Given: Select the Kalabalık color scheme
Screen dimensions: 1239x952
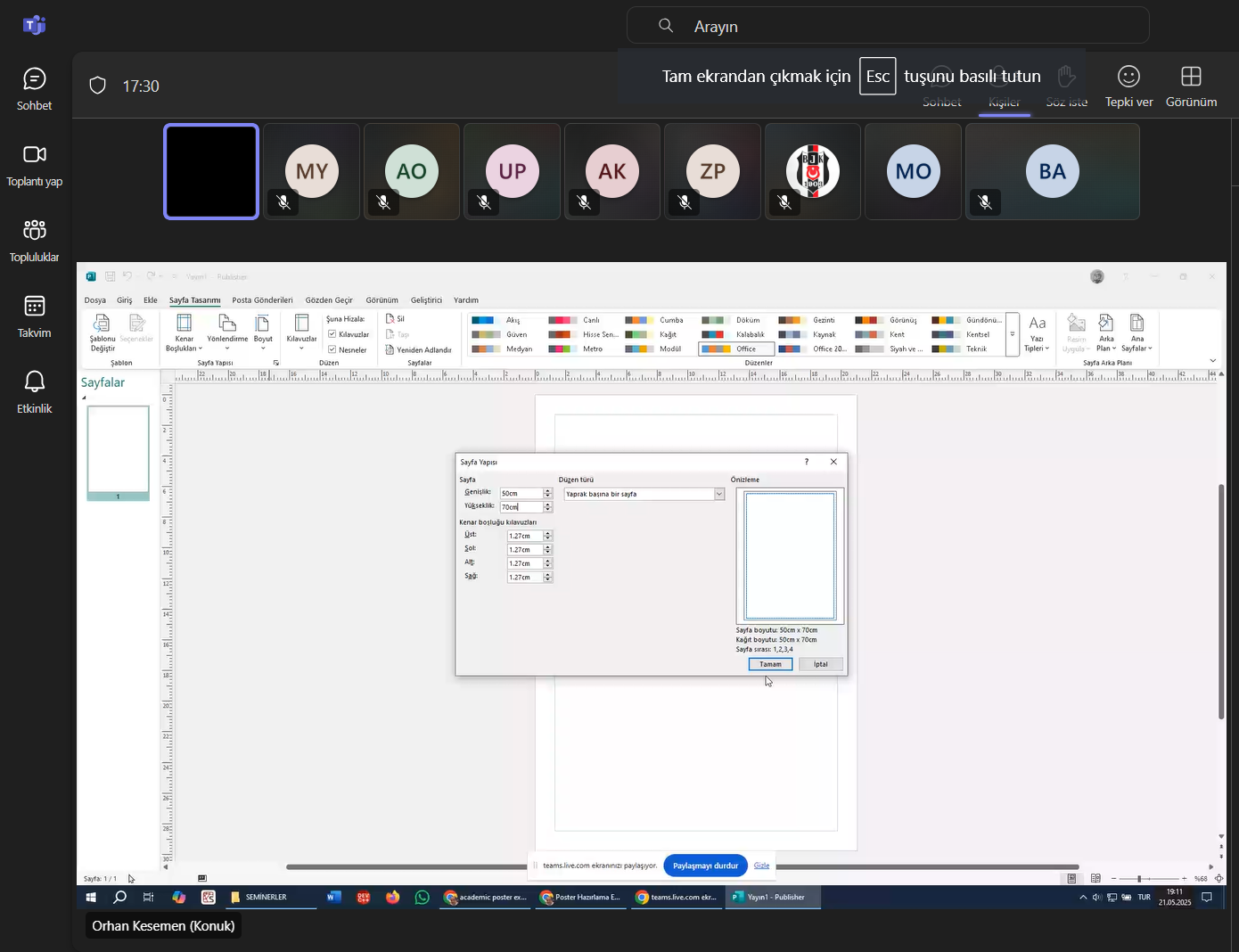Looking at the screenshot, I should pos(736,334).
